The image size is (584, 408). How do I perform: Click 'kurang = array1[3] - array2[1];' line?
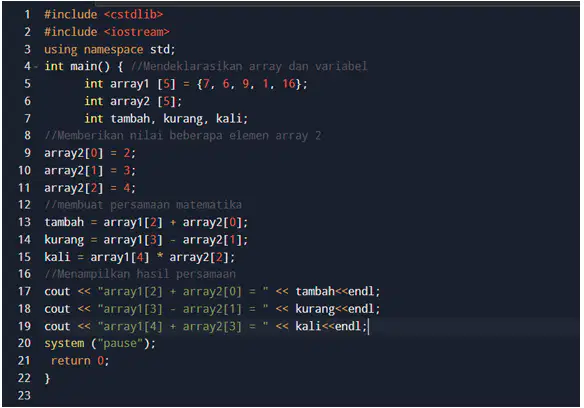tap(146, 240)
